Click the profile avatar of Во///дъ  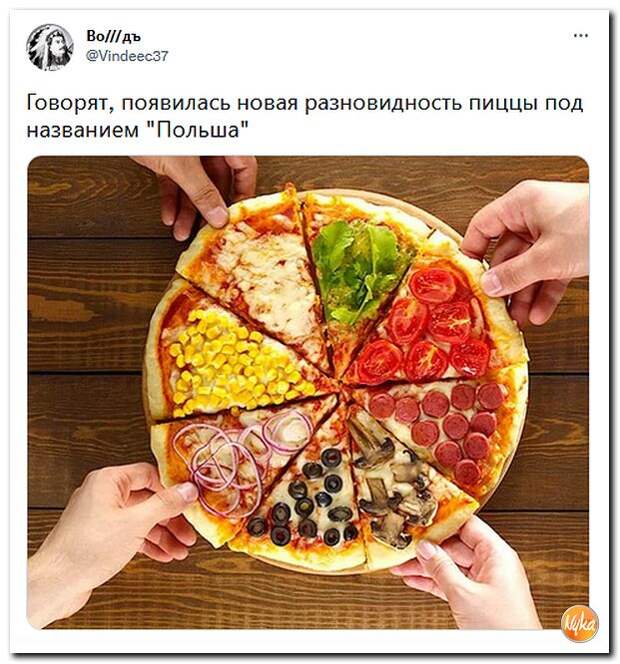50,47
